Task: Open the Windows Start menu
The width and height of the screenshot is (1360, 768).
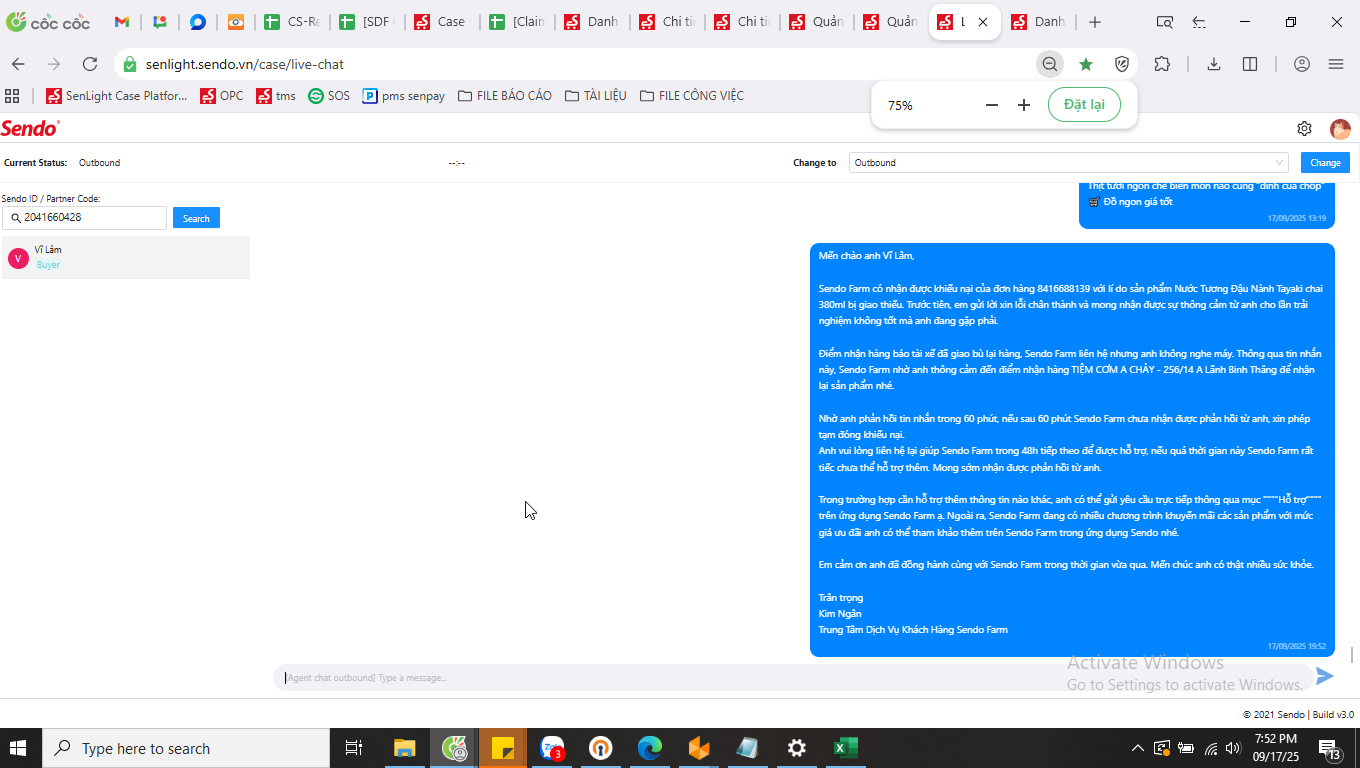Action: [20, 748]
